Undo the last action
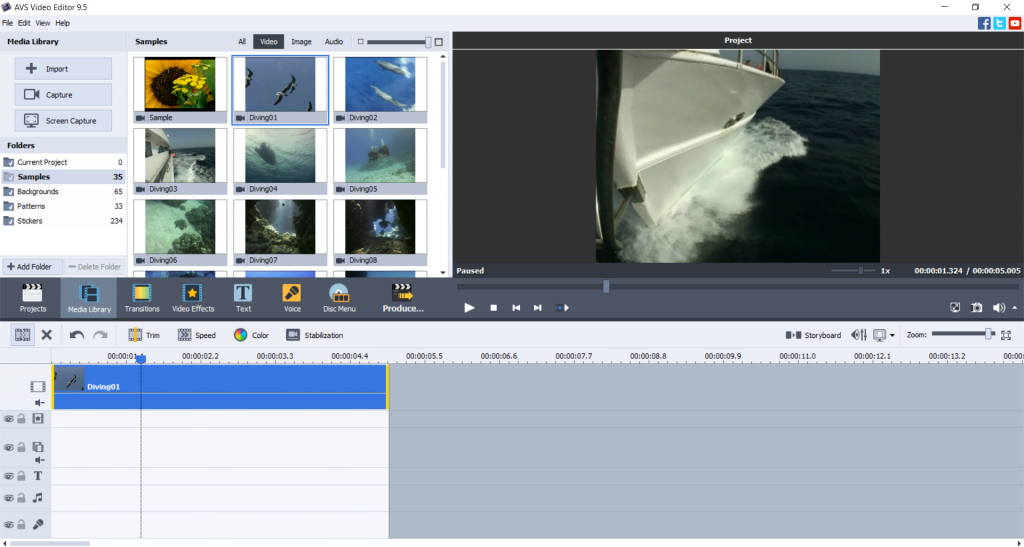 point(77,335)
